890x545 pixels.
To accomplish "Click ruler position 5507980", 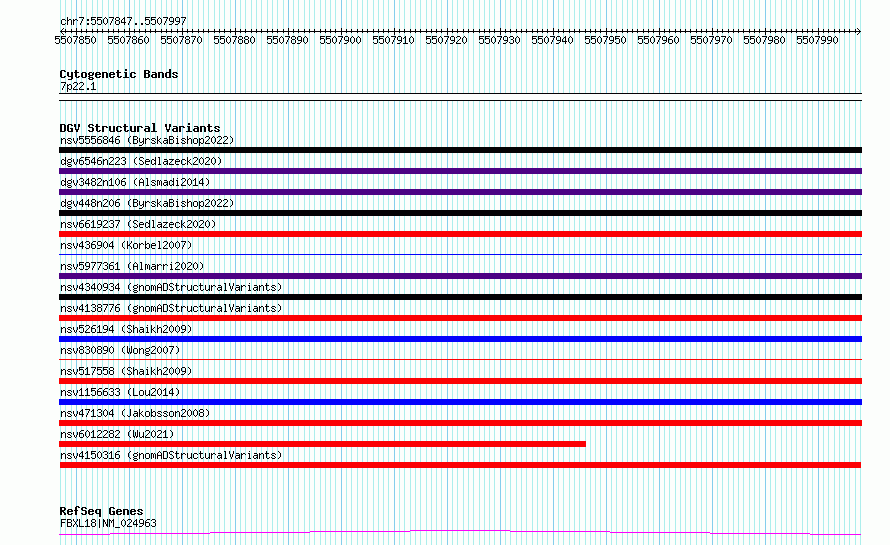I will click(764, 40).
